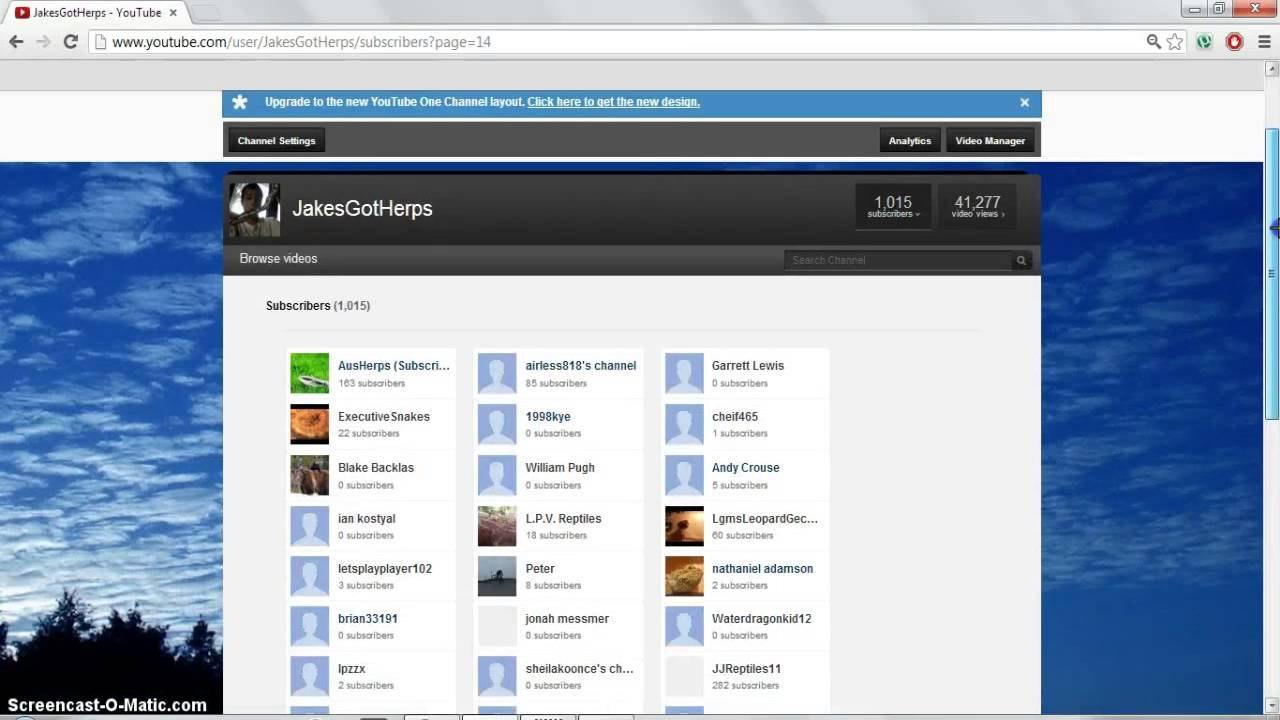Open letsplayplayer102 channel link
The height and width of the screenshot is (720, 1280).
[385, 569]
